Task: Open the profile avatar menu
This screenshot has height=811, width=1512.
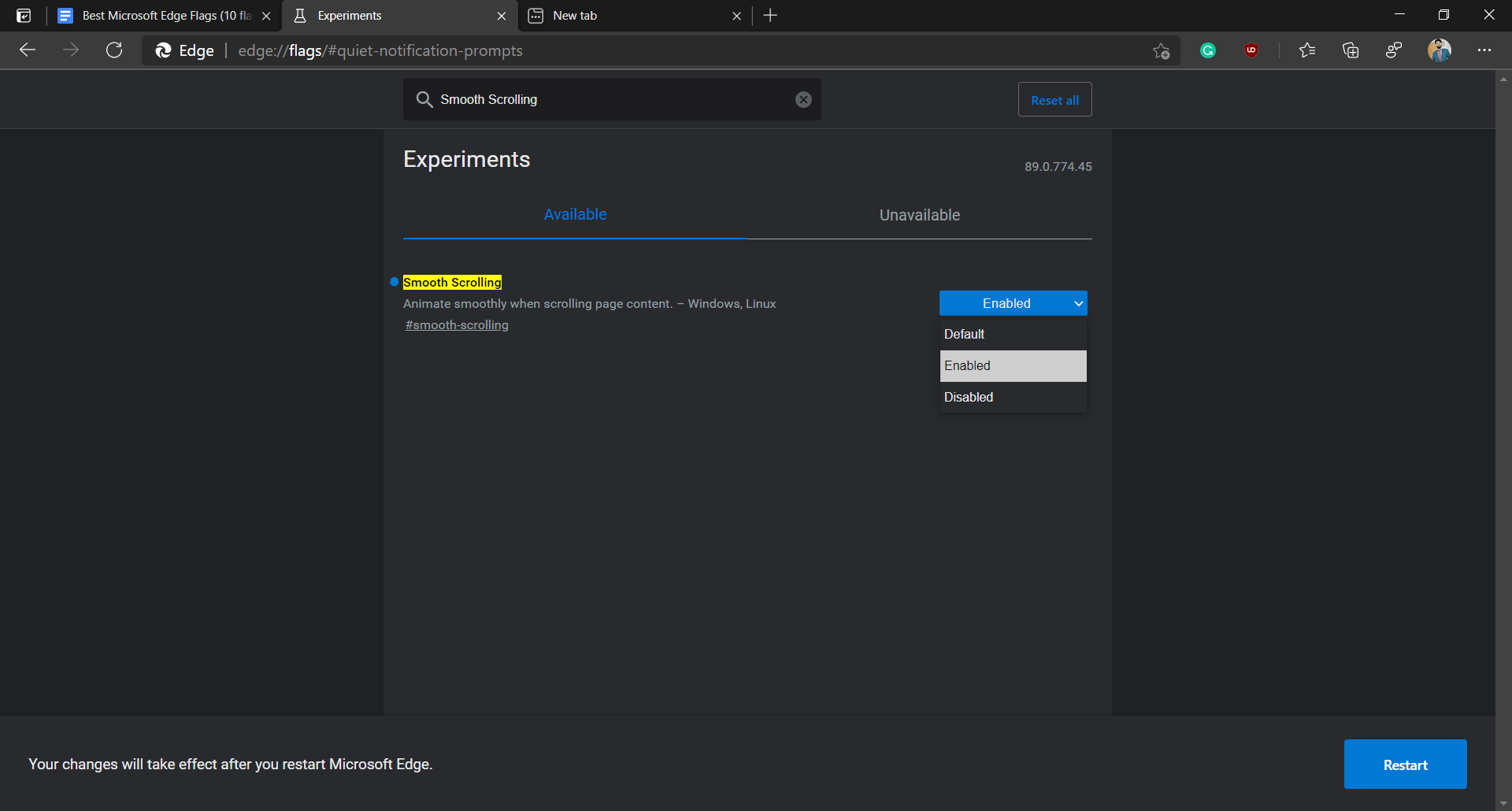Action: tap(1439, 50)
